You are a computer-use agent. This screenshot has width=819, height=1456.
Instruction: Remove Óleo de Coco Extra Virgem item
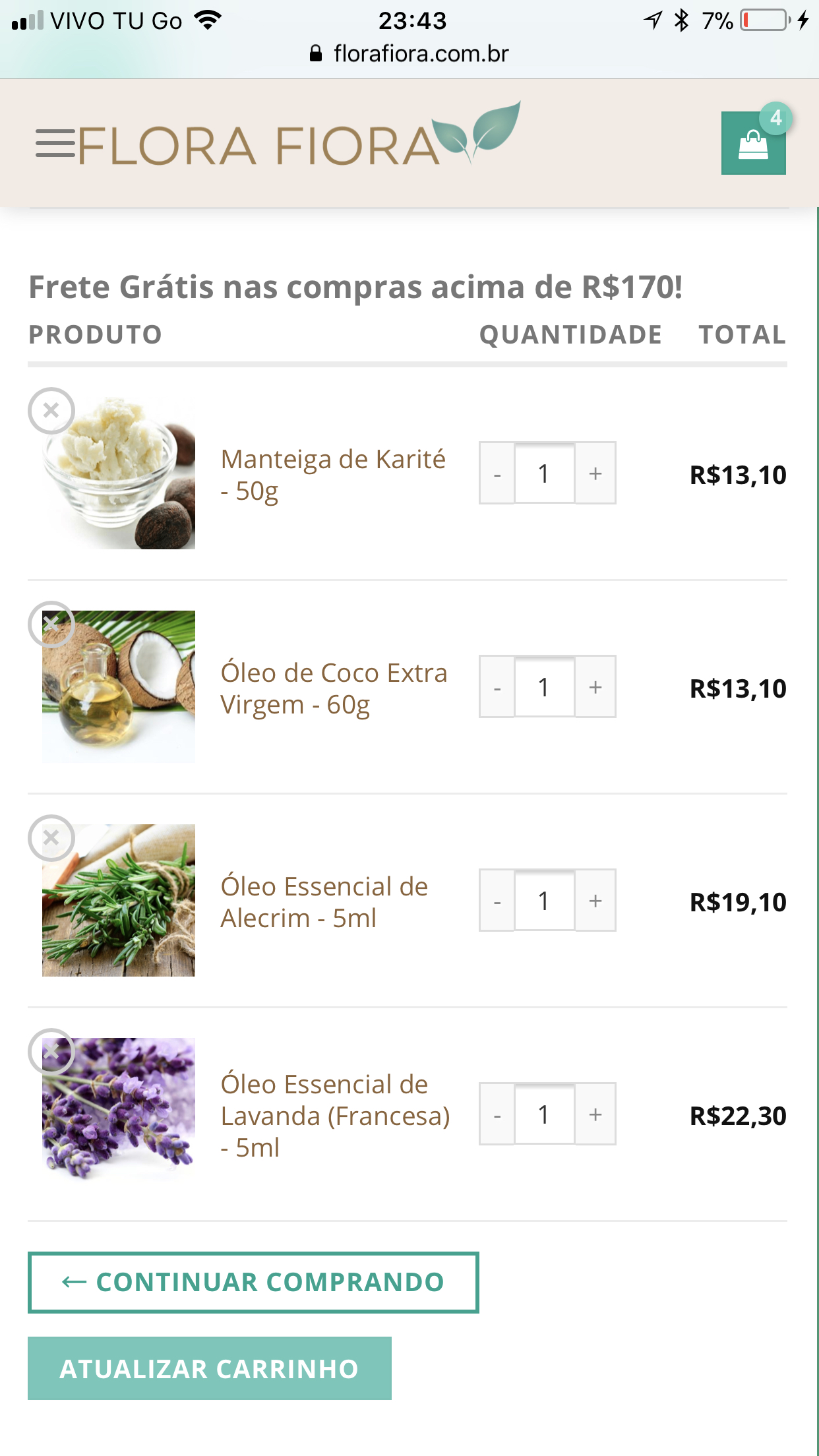point(51,624)
